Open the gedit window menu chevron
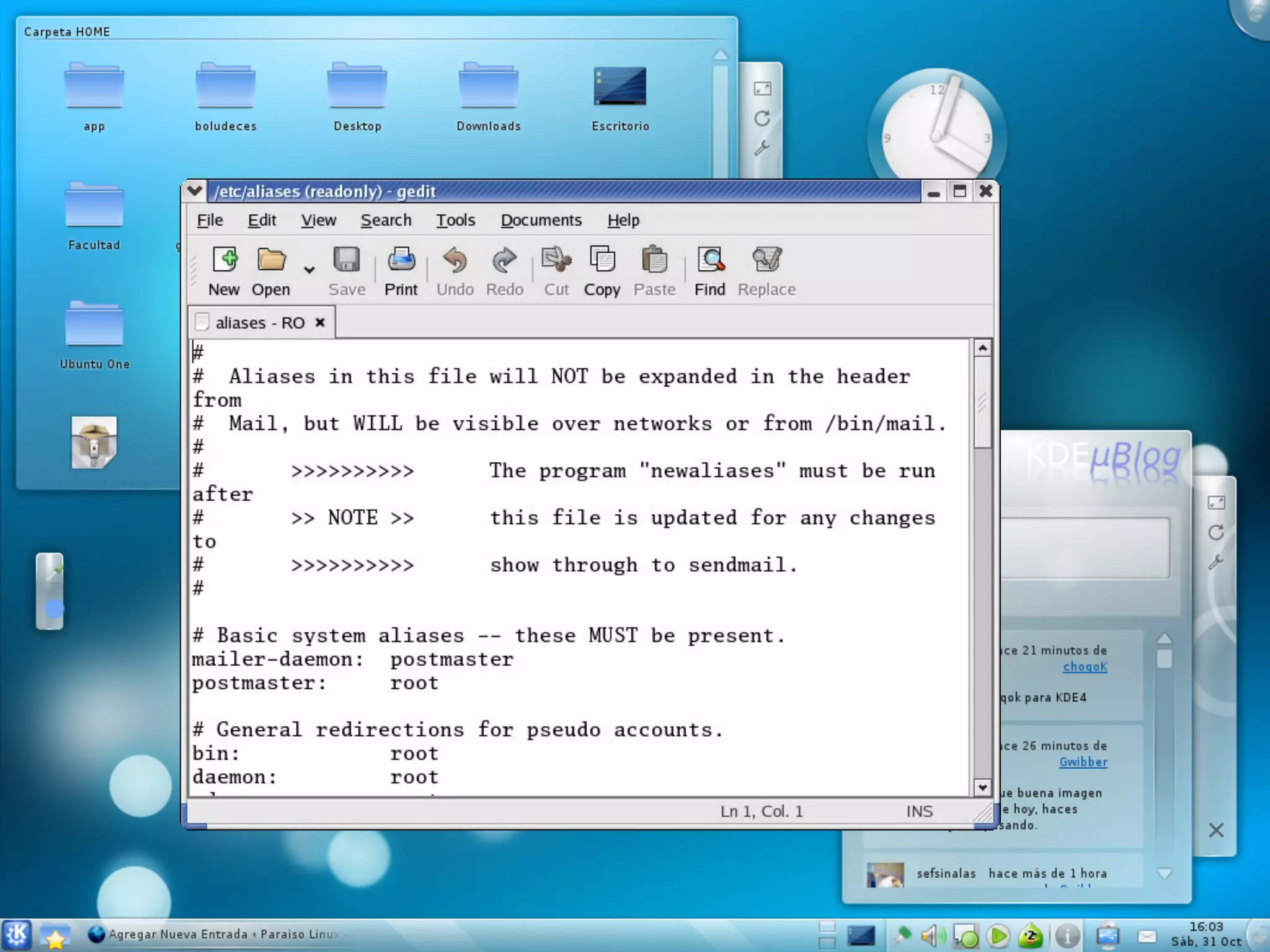 point(195,191)
